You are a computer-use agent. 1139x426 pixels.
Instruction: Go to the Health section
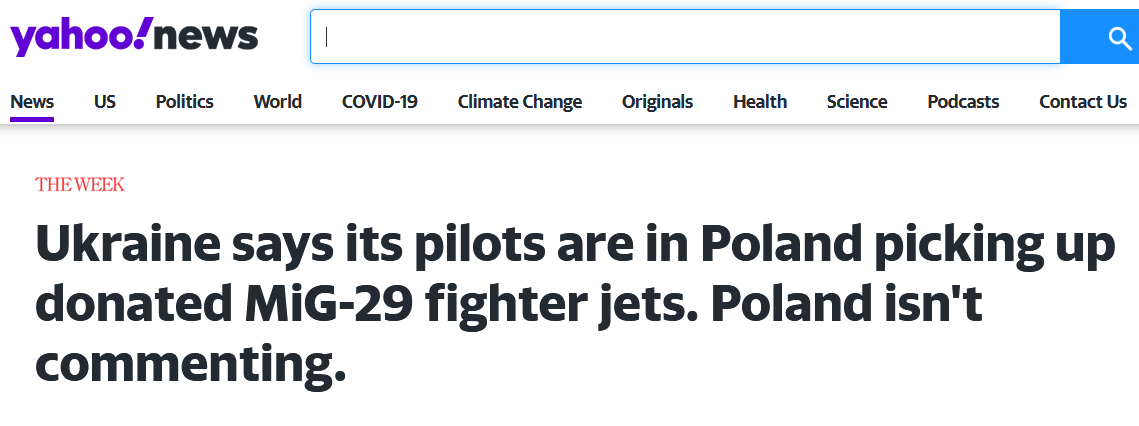(760, 102)
